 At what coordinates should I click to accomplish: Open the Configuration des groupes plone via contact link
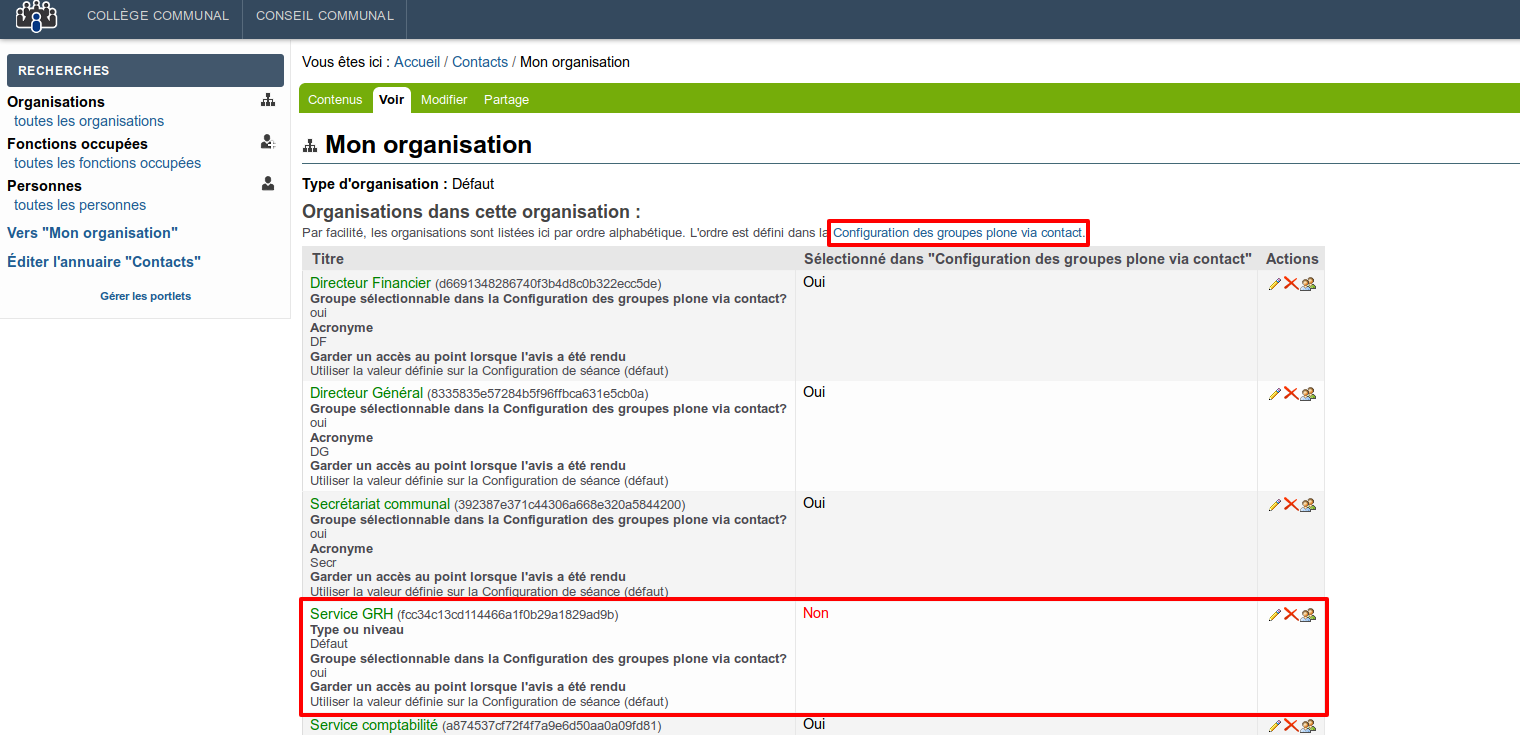958,233
